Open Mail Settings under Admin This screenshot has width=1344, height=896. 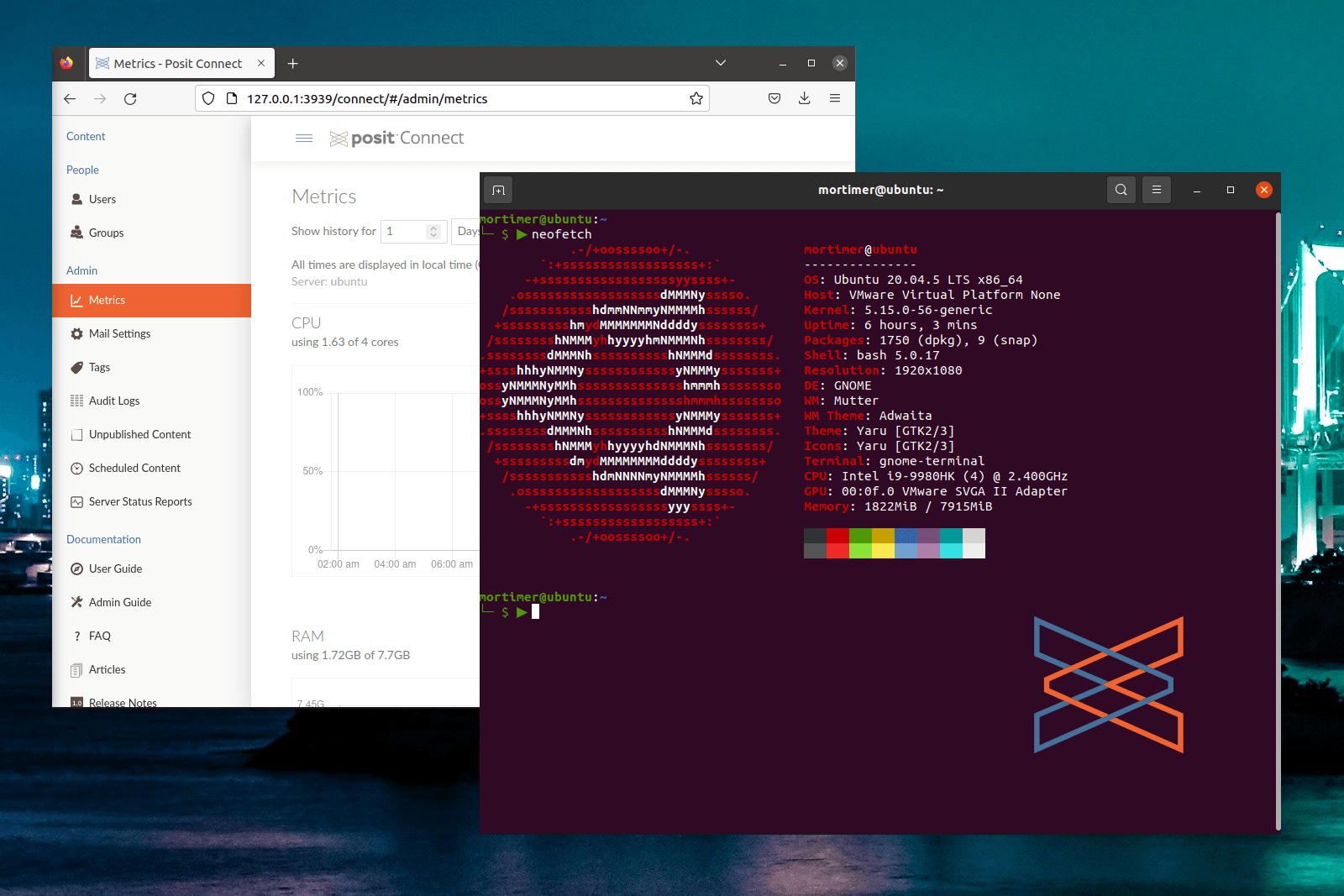[x=121, y=333]
